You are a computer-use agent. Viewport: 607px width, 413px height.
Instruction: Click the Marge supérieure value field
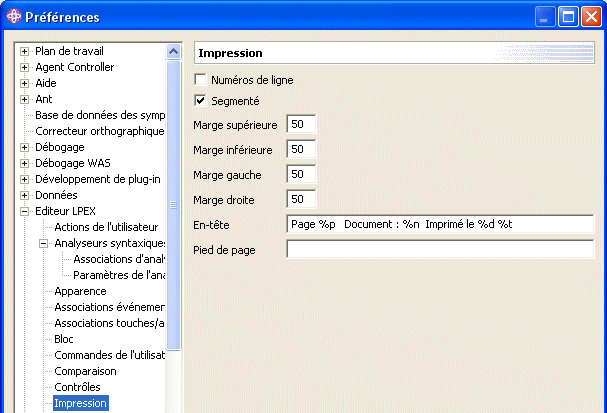[302, 125]
